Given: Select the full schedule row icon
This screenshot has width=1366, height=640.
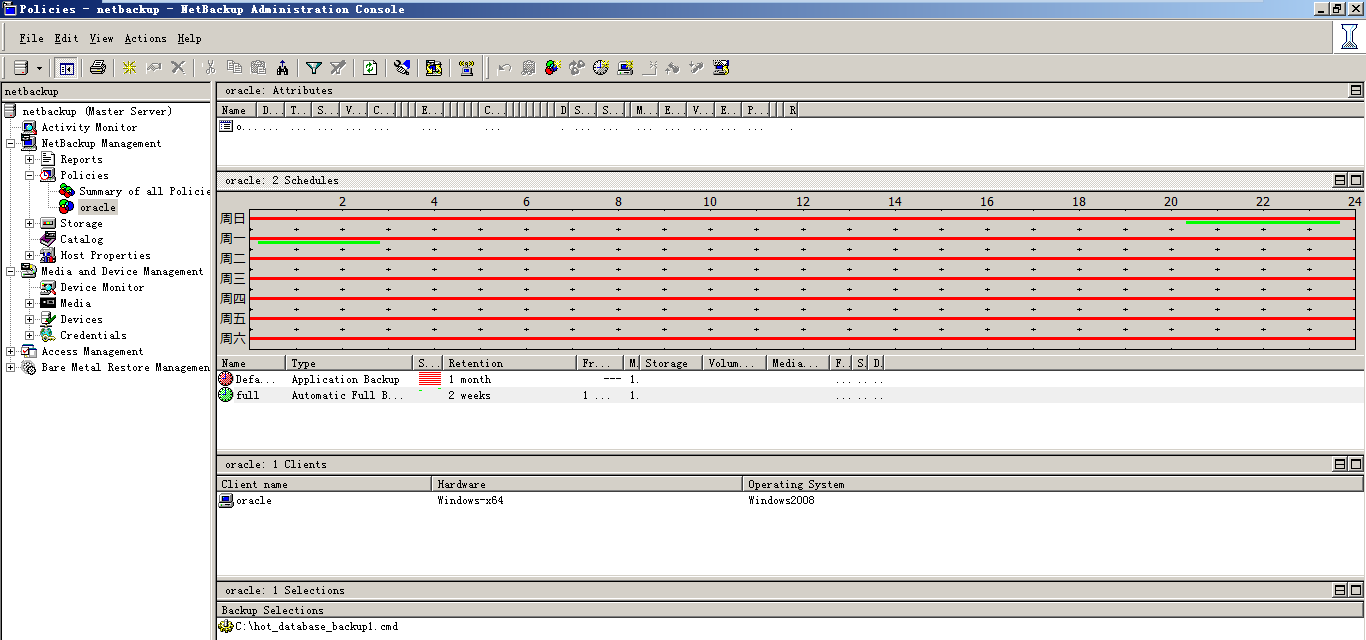Looking at the screenshot, I should (226, 395).
